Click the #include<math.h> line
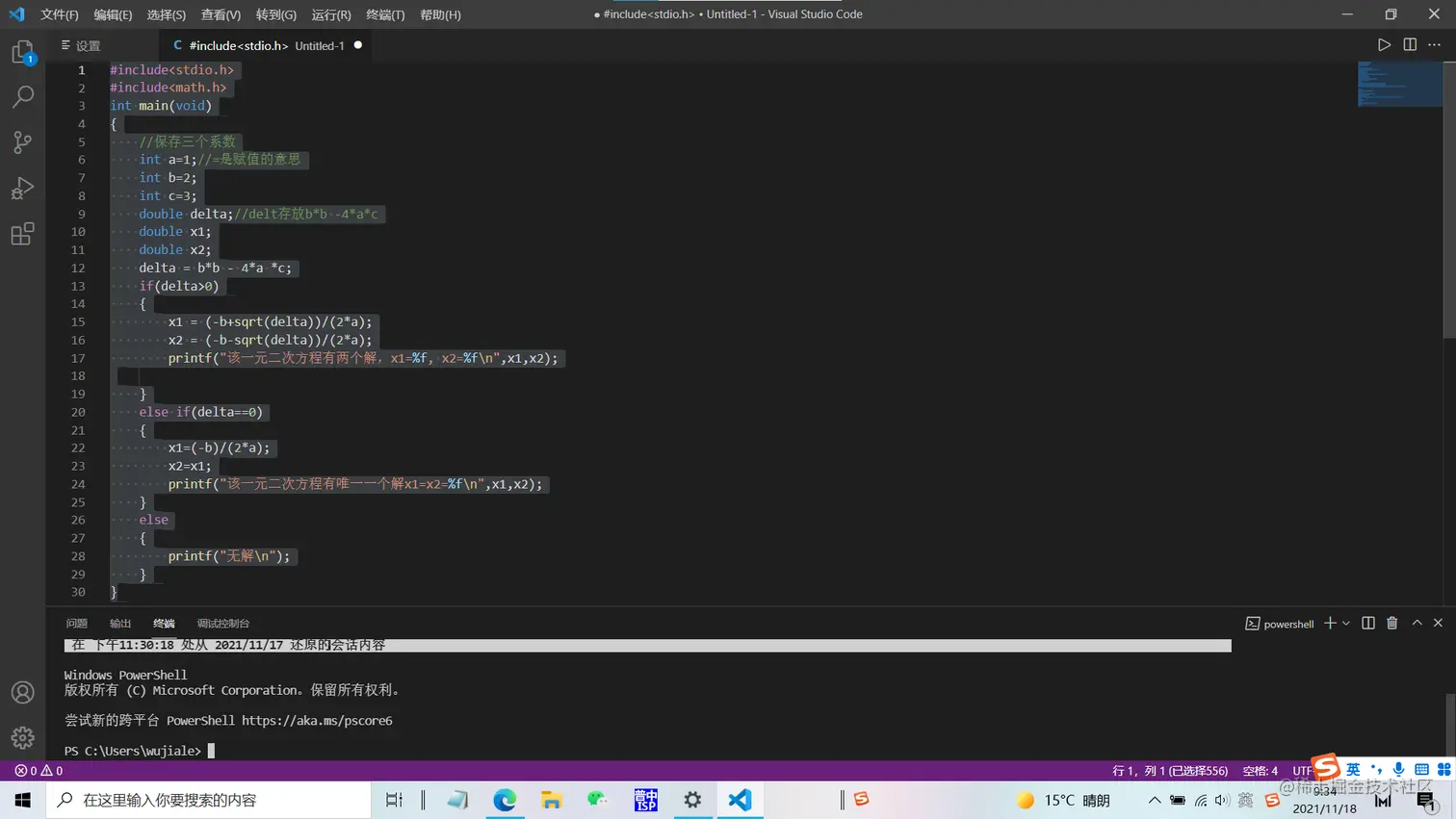 point(169,88)
